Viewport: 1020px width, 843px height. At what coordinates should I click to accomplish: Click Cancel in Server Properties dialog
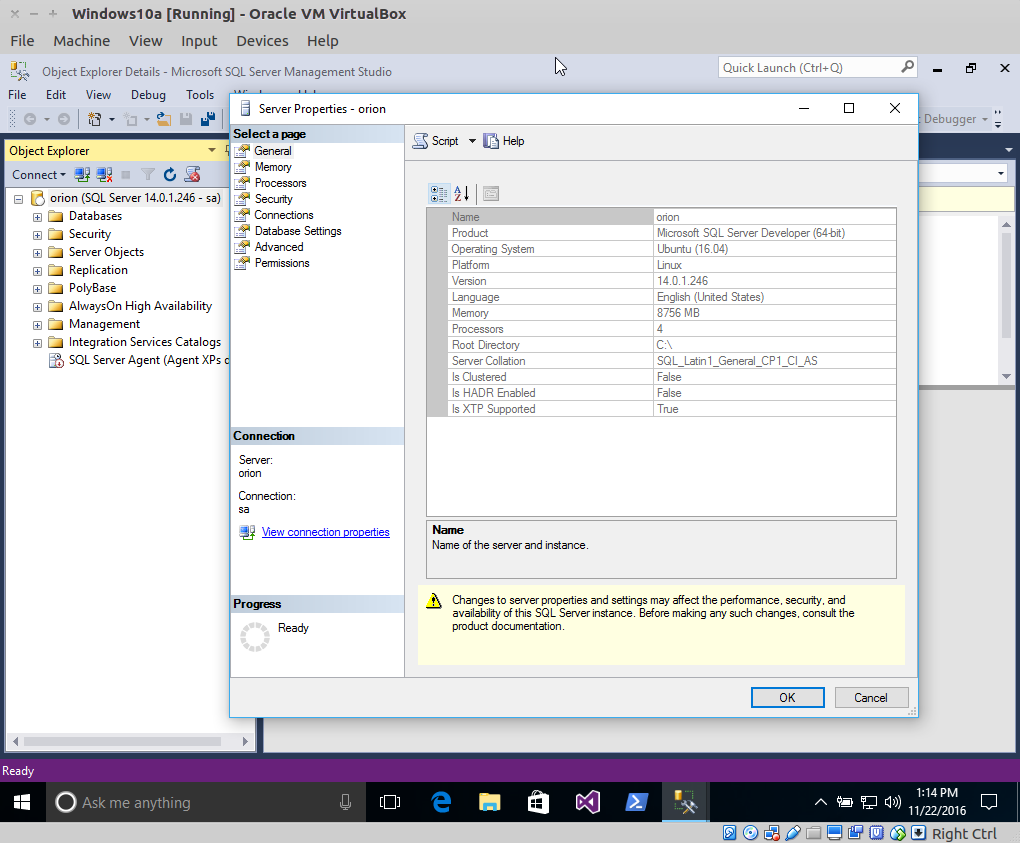(871, 697)
